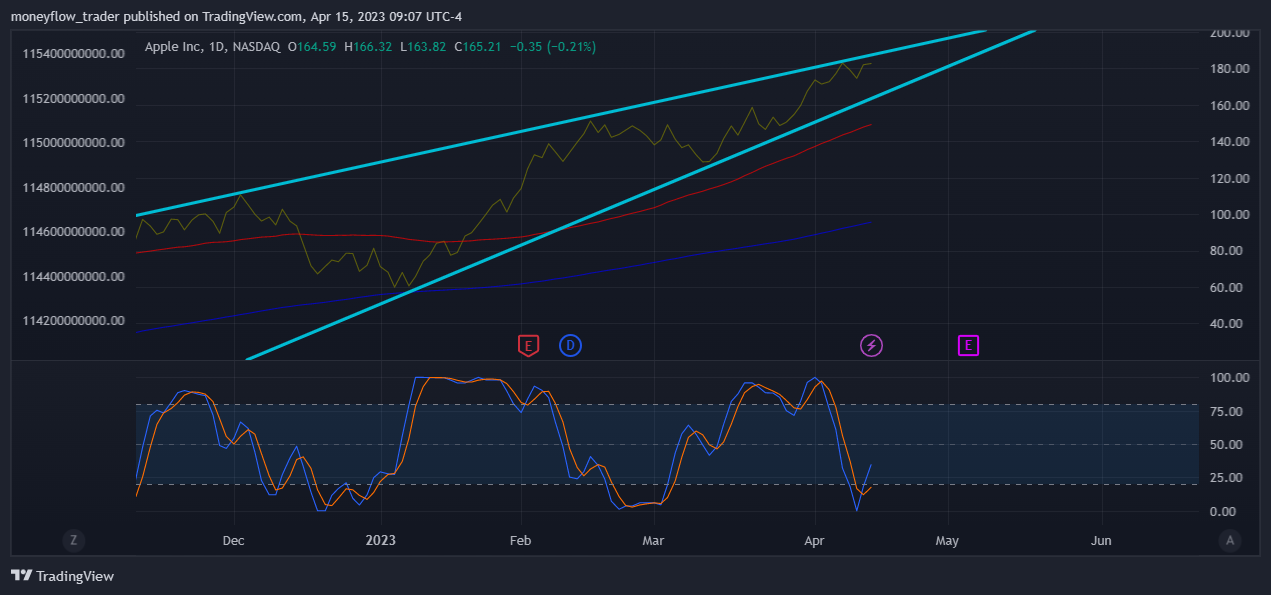Screen dimensions: 1271x595
Task: Click the moneyflow_trader published header text
Action: pos(236,17)
